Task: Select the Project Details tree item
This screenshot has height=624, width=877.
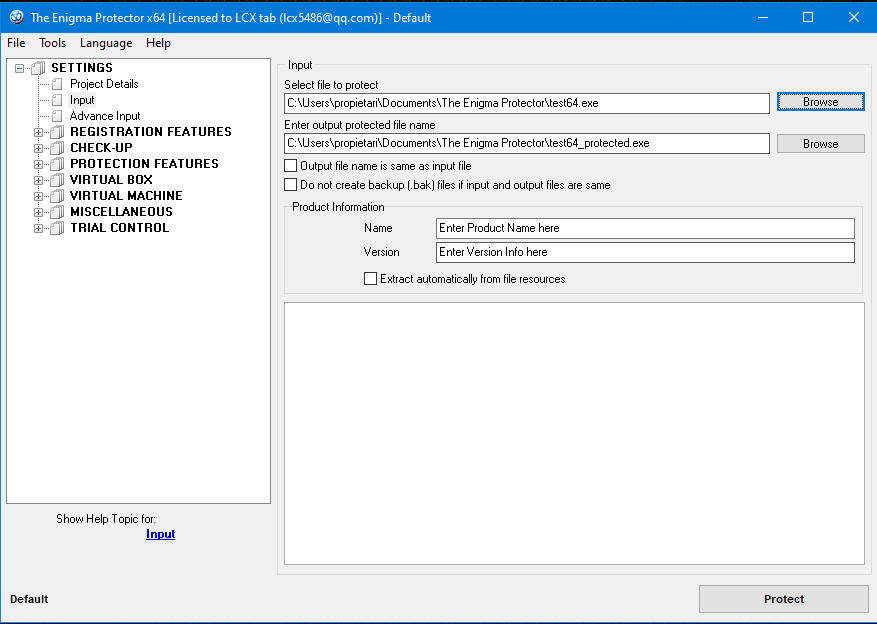Action: [104, 84]
